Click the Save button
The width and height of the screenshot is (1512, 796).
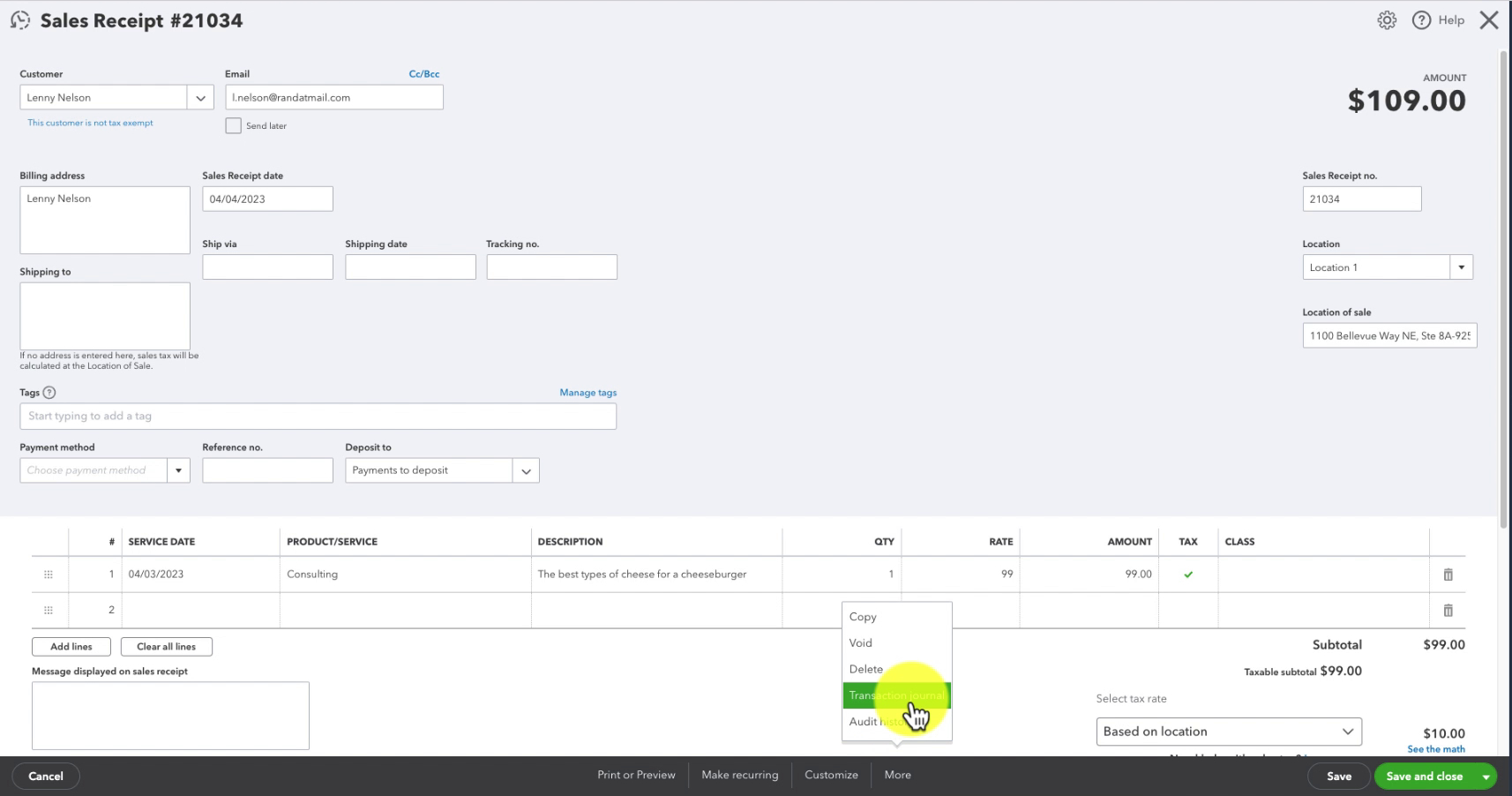(1339, 777)
